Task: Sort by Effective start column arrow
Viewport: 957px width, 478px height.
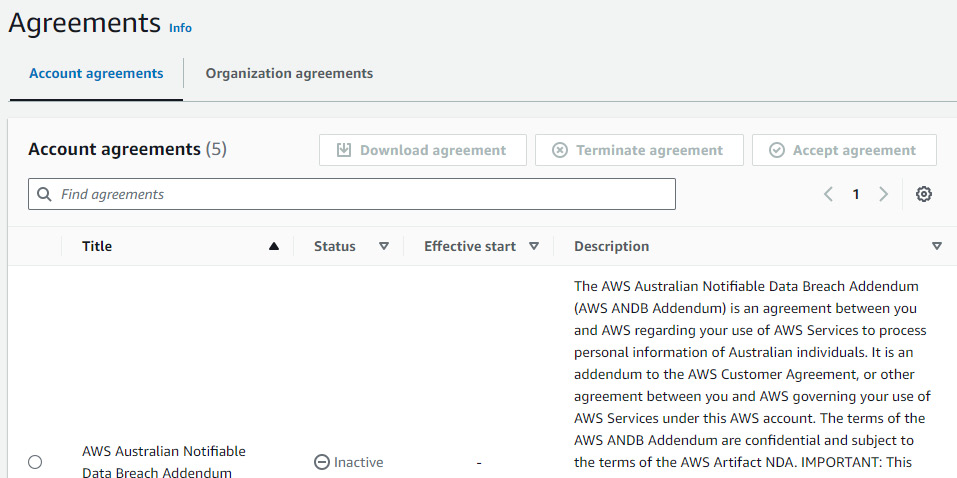Action: coord(534,247)
